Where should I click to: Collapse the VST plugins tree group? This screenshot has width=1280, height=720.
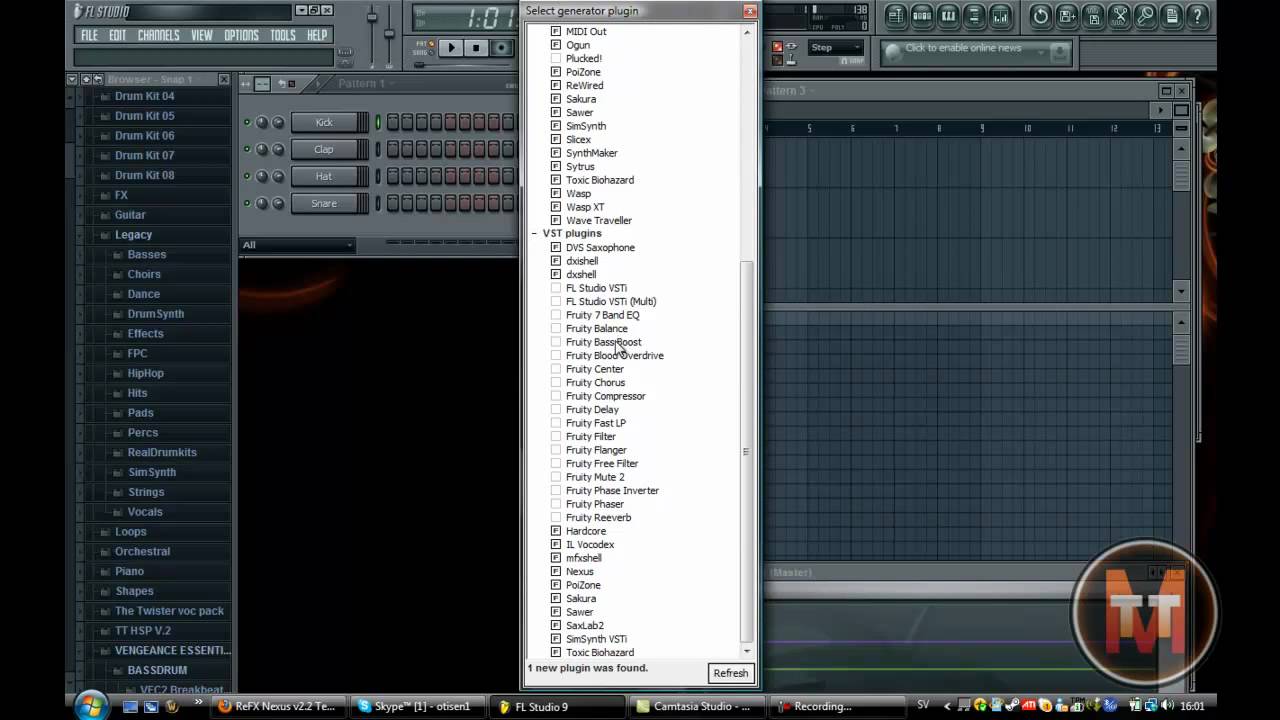coord(534,234)
